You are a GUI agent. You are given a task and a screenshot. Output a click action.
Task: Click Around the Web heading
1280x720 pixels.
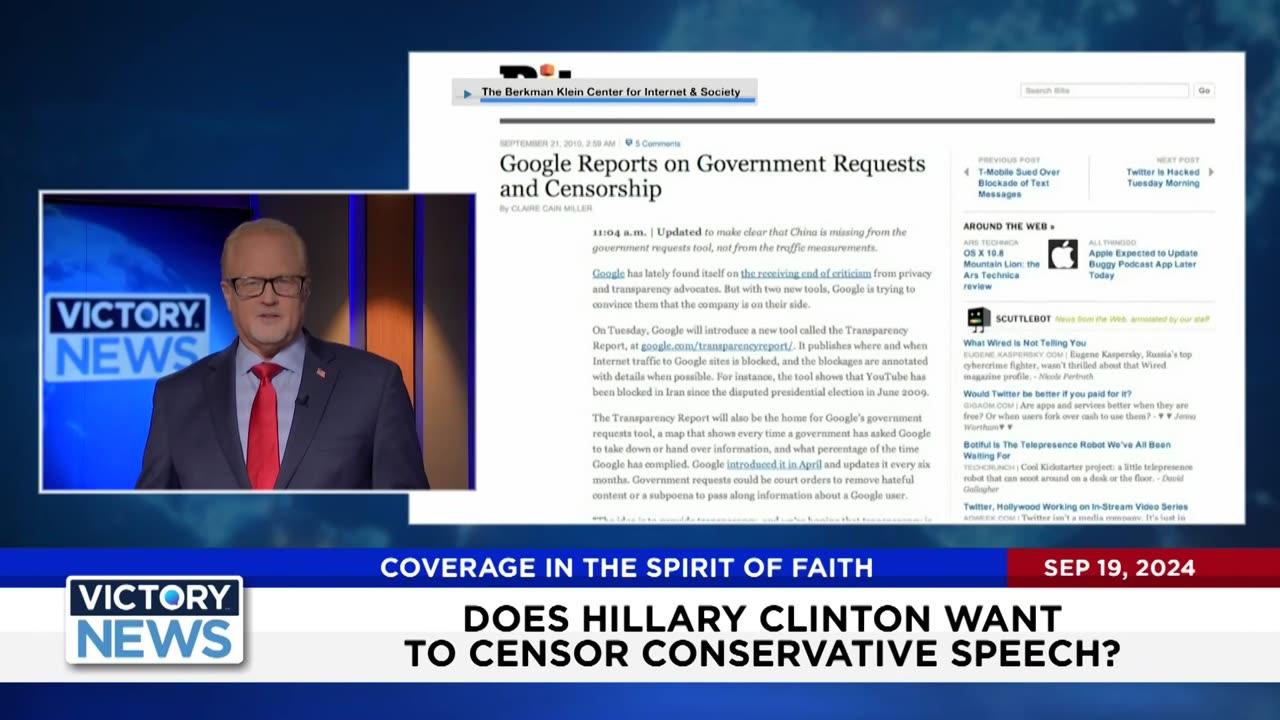[1008, 227]
